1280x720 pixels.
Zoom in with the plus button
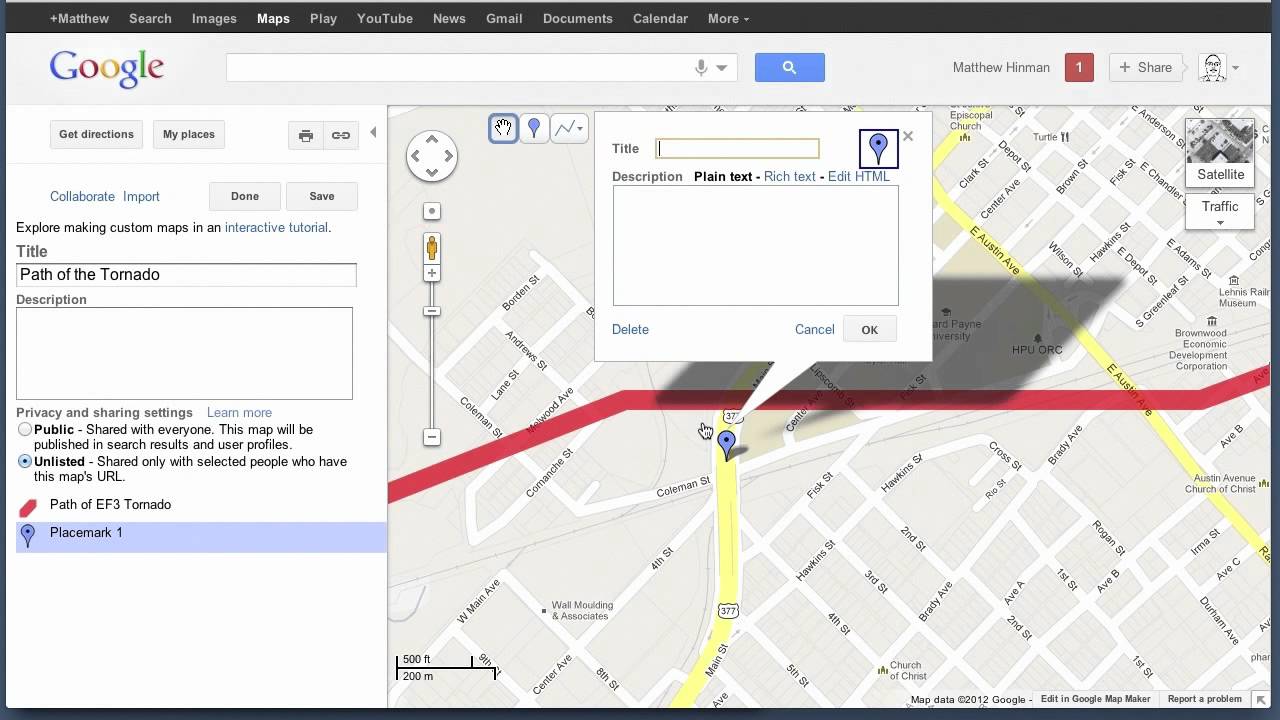coord(432,273)
